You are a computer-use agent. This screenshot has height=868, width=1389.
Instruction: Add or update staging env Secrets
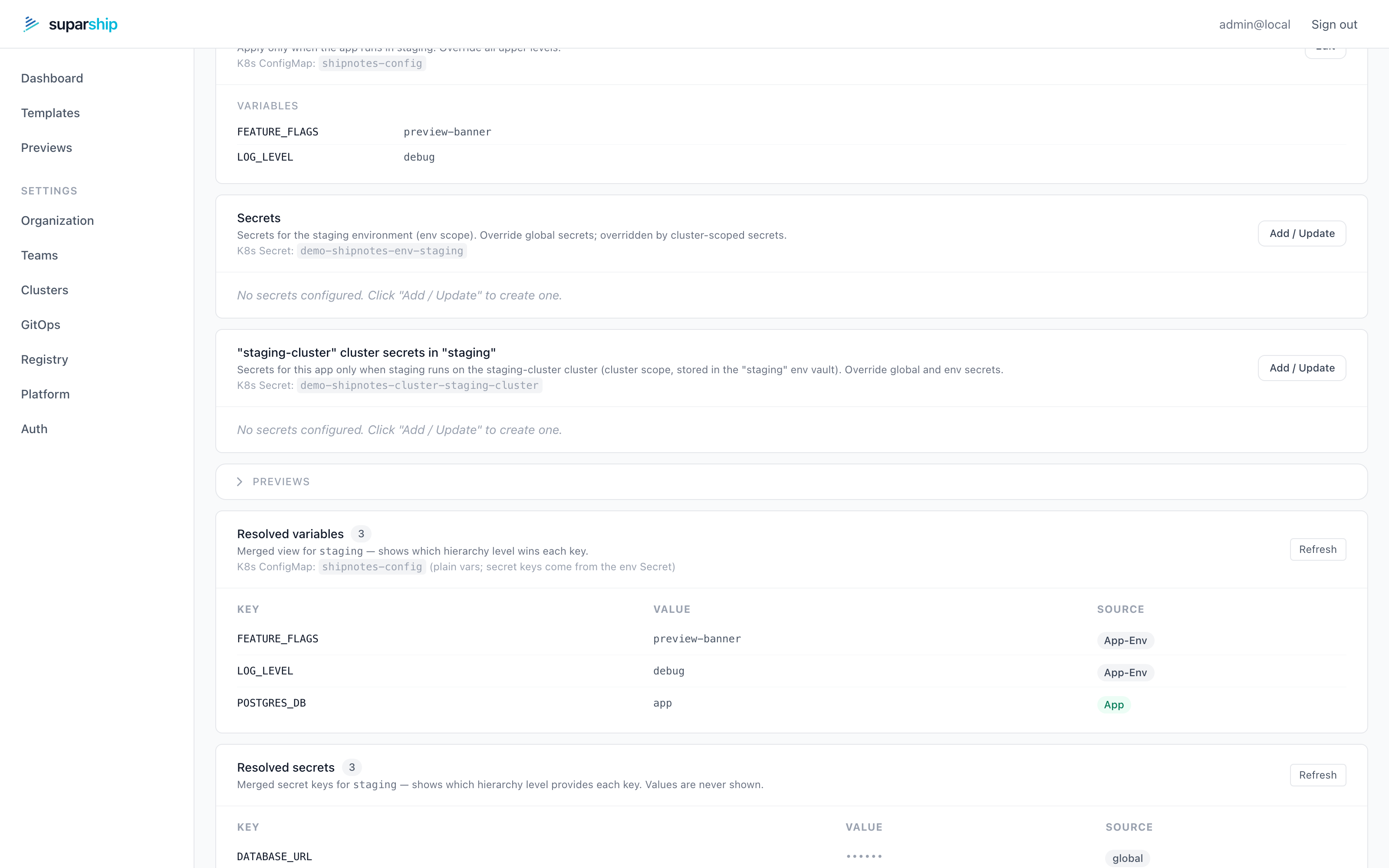pos(1302,233)
